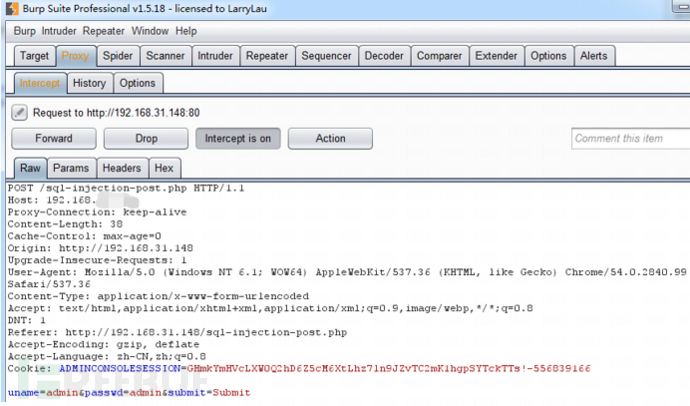Click the Accept-Encoding: gzip, deflate line
Image resolution: width=690 pixels, height=406 pixels.
tap(103, 344)
